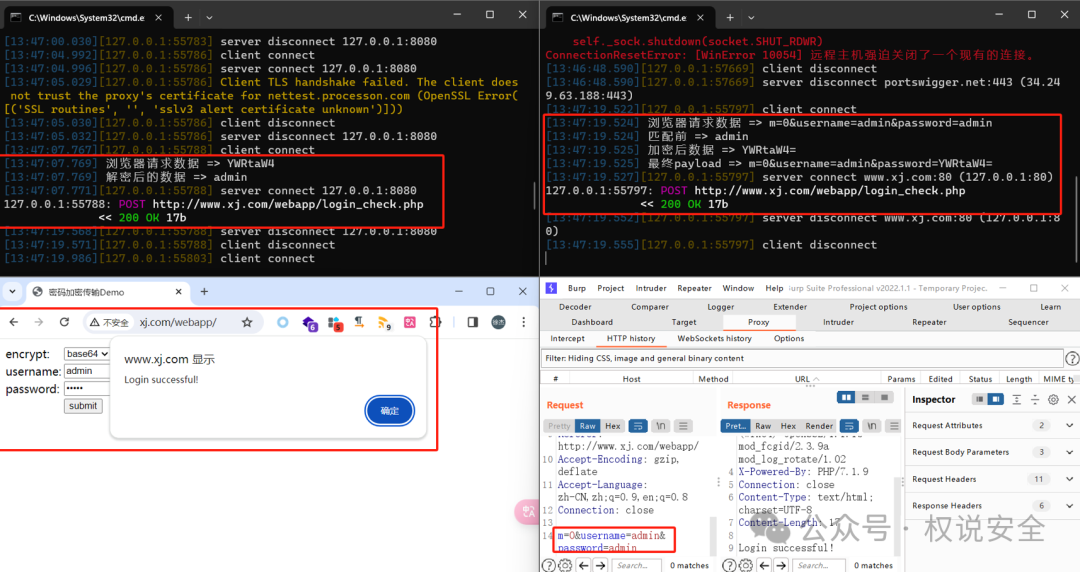Open the Chrome profile avatar
Screen dimensions: 1080x572
pos(498,322)
